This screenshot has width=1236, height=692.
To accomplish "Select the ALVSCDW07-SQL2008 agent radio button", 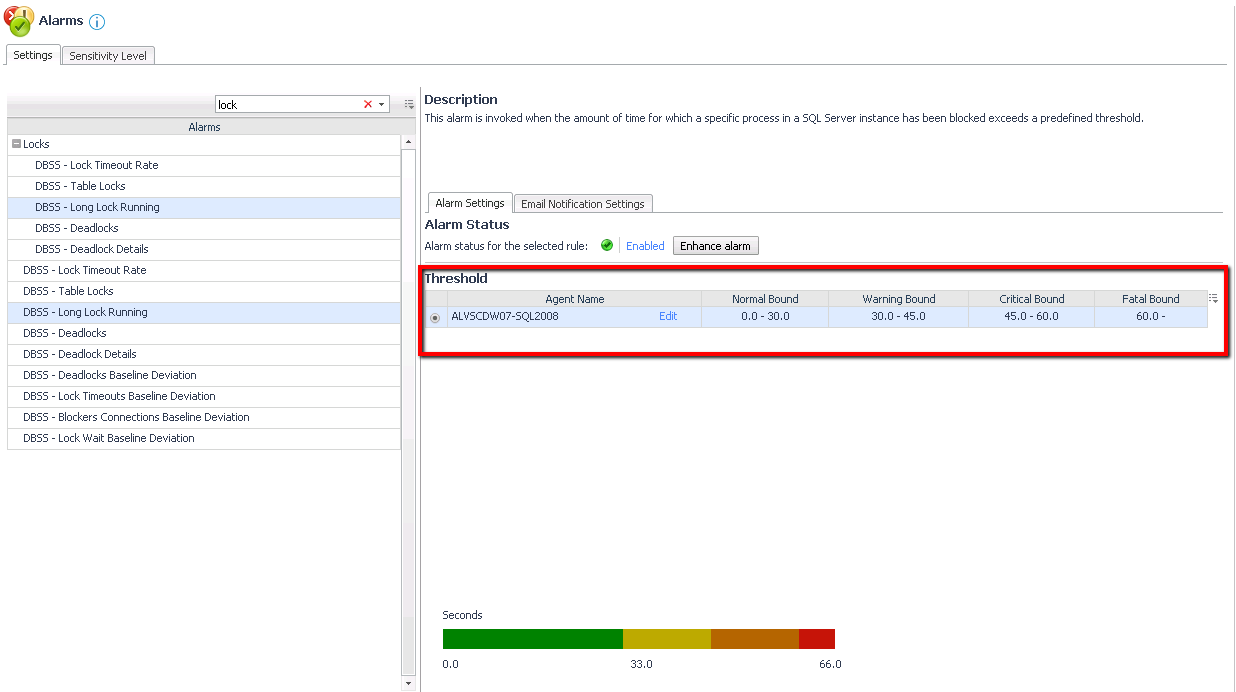I will (x=435, y=318).
